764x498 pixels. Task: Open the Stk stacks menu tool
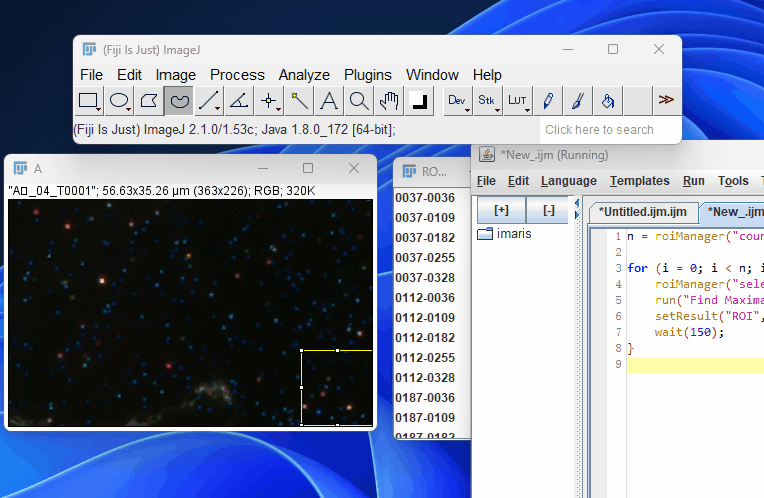487,101
